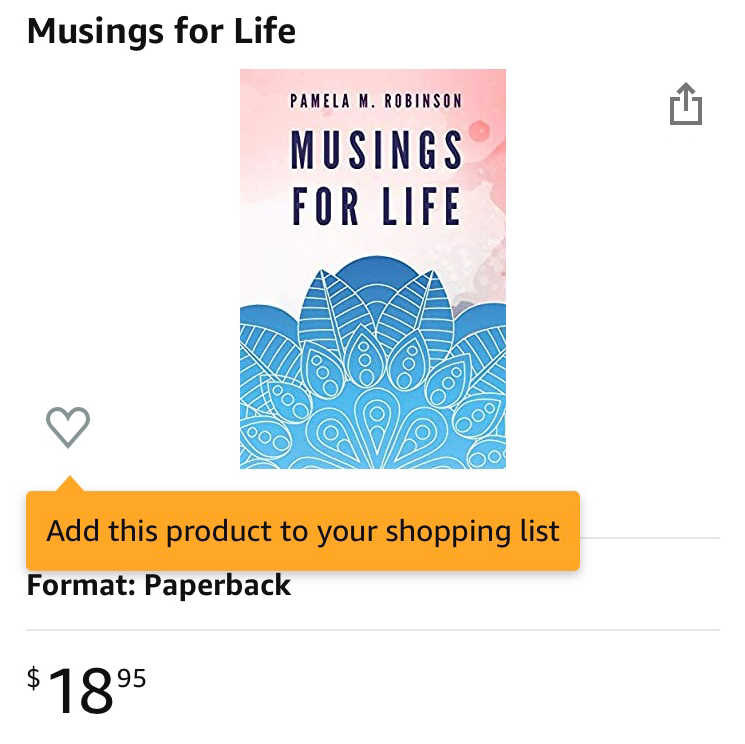Click the tooltip's pointer arrow under heart
The height and width of the screenshot is (744, 745).
point(70,484)
